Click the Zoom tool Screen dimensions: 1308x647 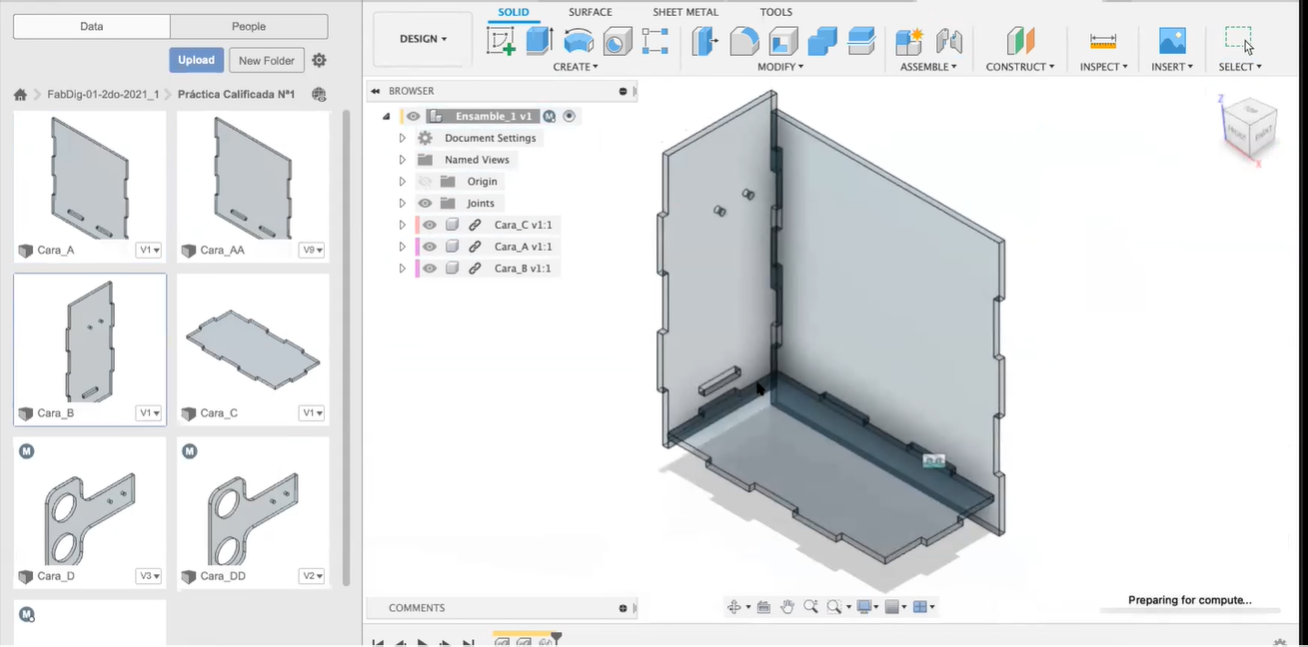coord(810,607)
